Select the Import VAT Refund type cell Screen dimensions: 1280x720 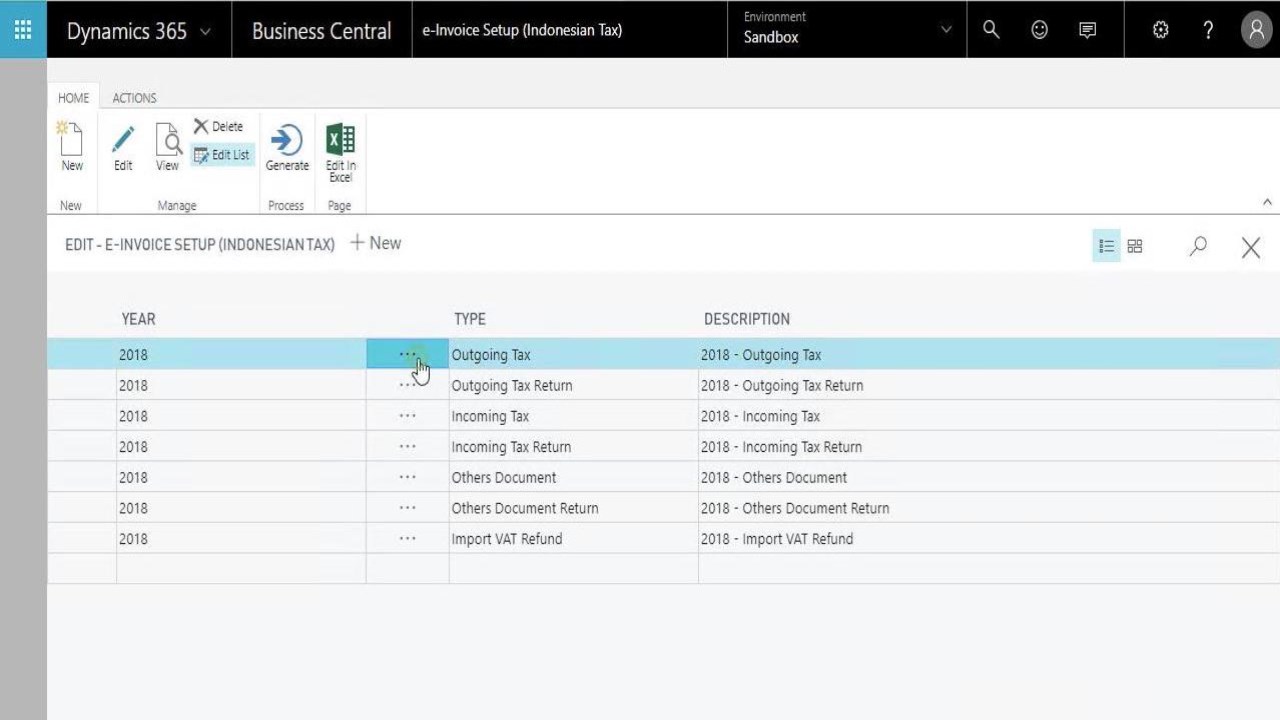click(573, 539)
